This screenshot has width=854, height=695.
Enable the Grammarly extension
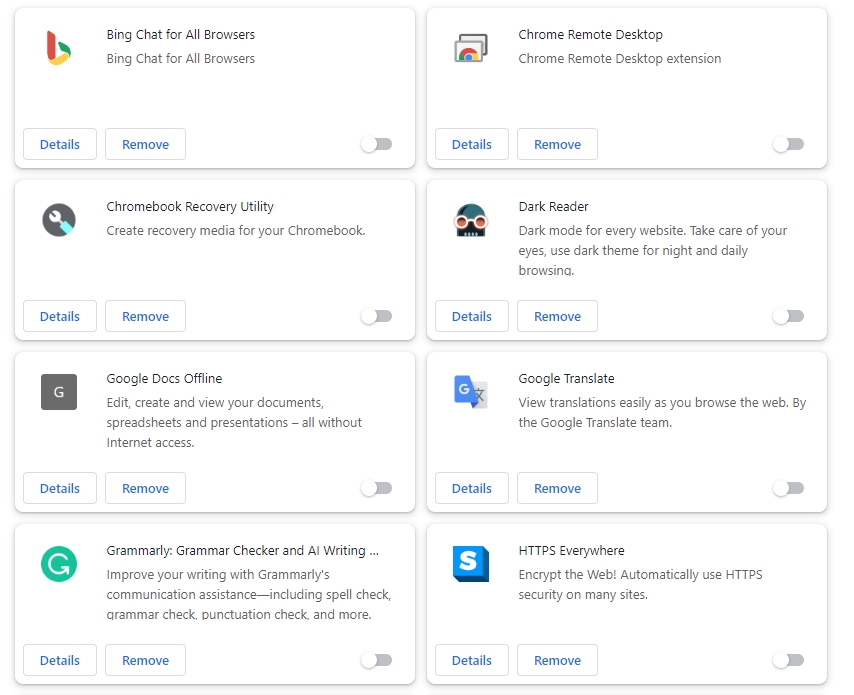tap(376, 660)
